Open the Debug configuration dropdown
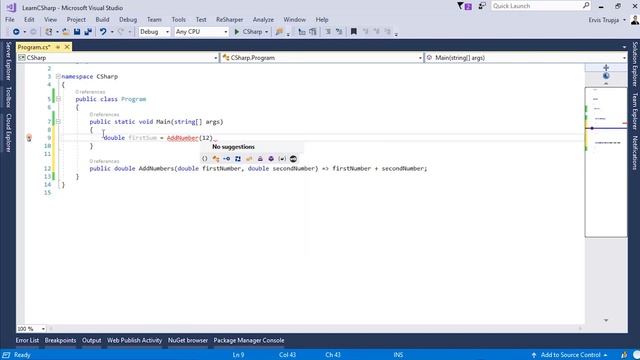640x360 pixels. click(154, 31)
